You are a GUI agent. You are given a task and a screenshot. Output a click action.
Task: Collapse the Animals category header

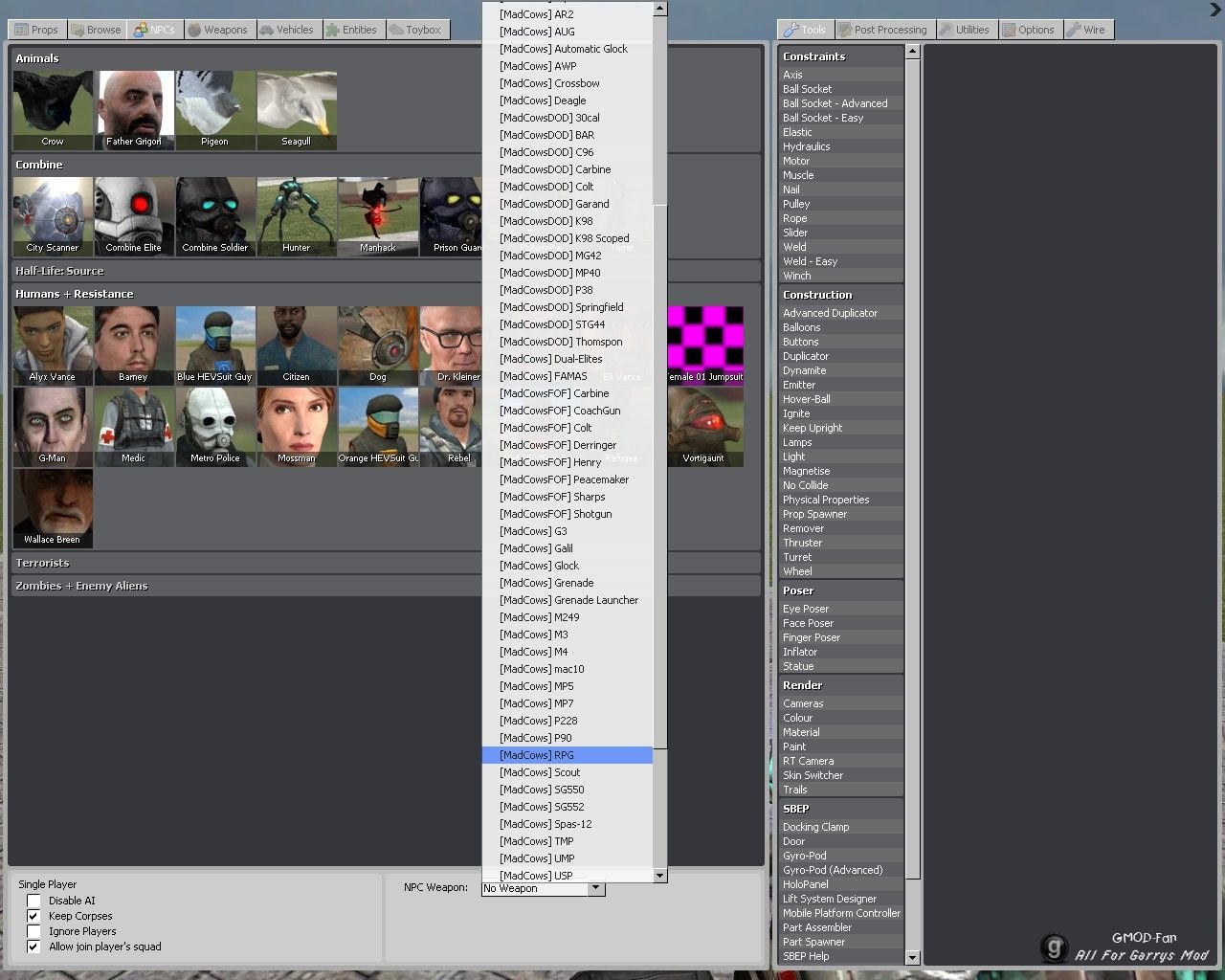247,58
